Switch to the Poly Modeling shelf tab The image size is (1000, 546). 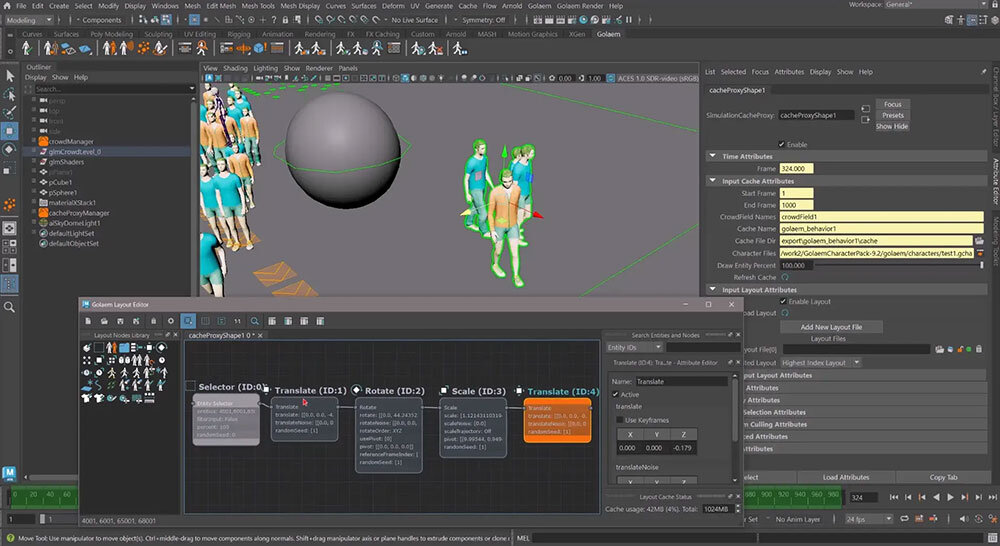click(x=111, y=34)
